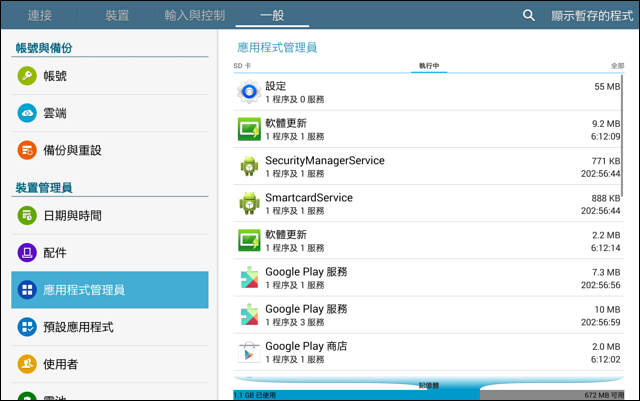Open the SD 卡 app list tab
The width and height of the screenshot is (640, 401).
(x=242, y=66)
